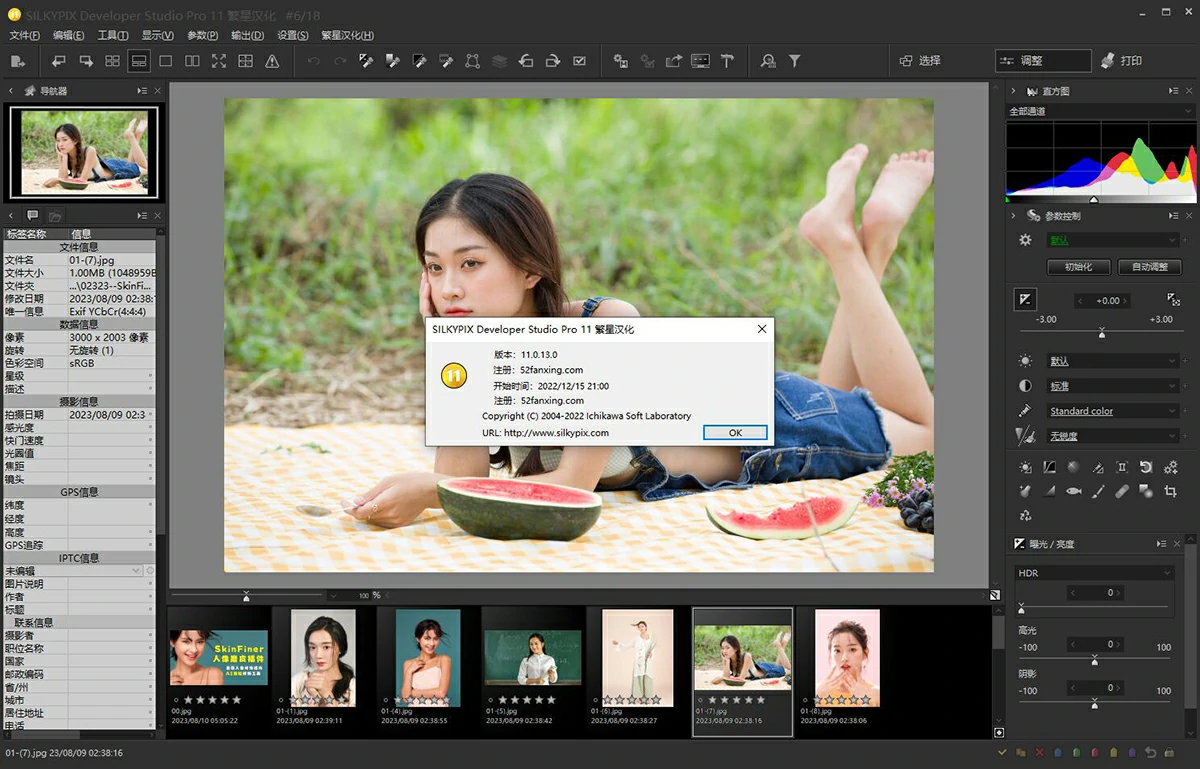Select the 01-(8).jpg thumbnail
Screen dimensions: 1200x769
pos(847,657)
